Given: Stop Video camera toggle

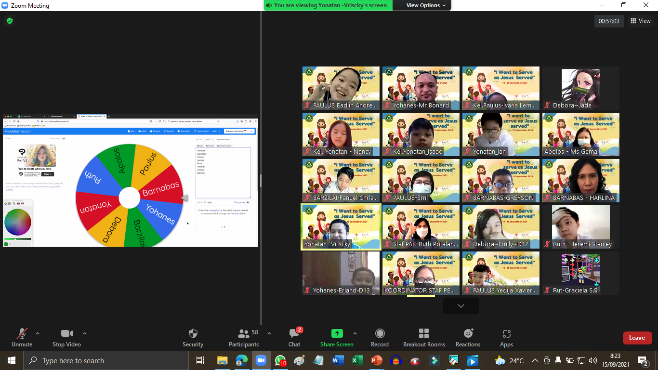Looking at the screenshot, I should click(67, 337).
